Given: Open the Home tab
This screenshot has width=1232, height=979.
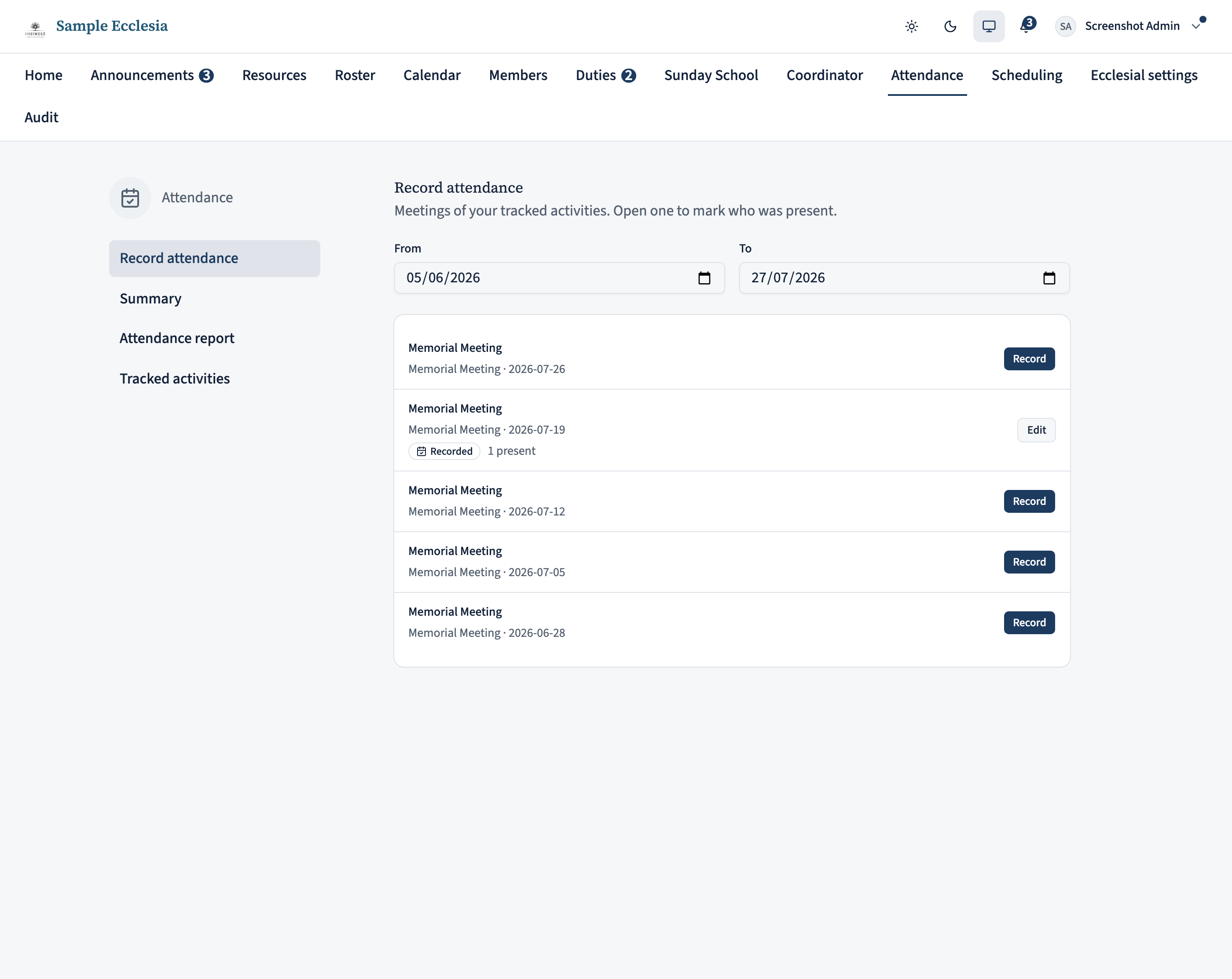Looking at the screenshot, I should [44, 75].
